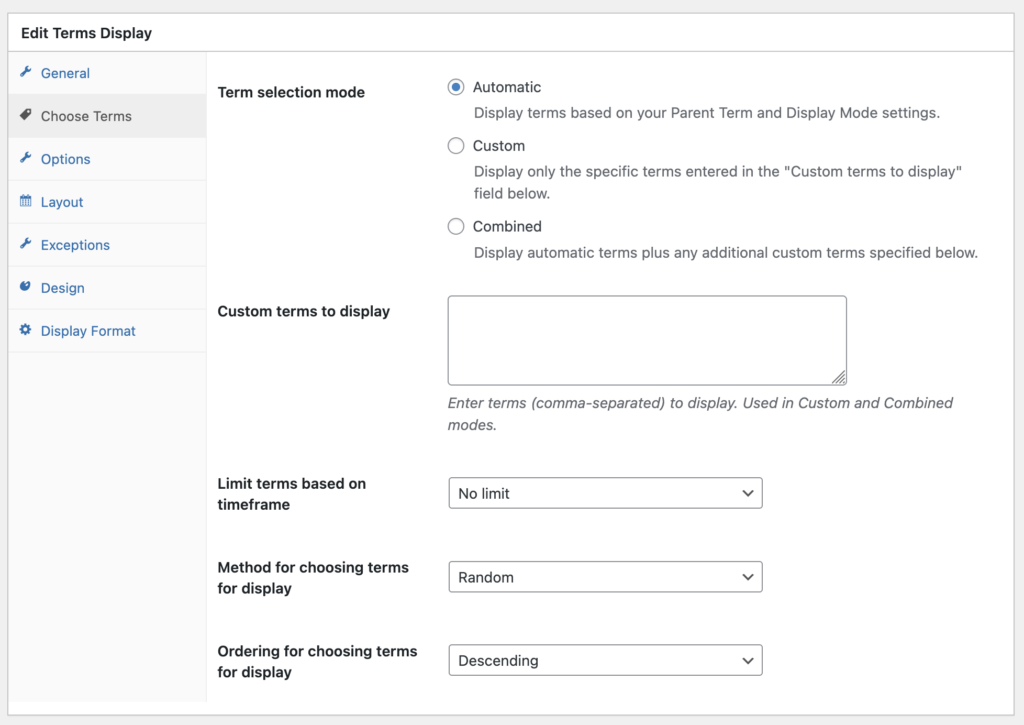Viewport: 1024px width, 725px height.
Task: Select the Automatic term selection mode
Action: click(456, 87)
